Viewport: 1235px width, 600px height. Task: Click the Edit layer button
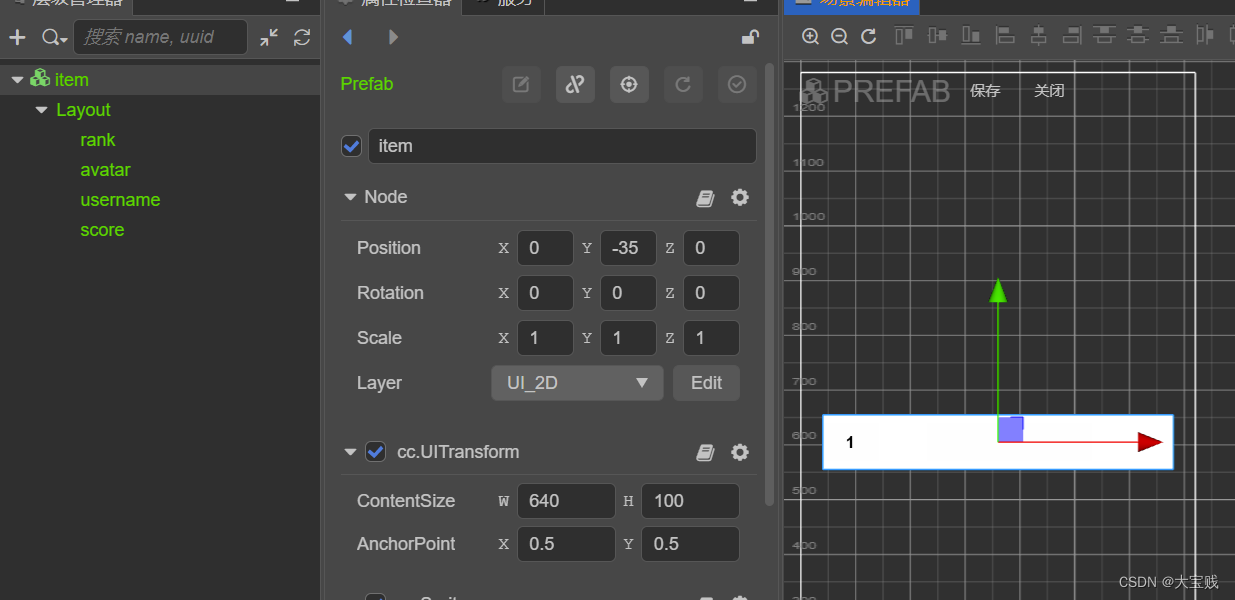(x=706, y=383)
